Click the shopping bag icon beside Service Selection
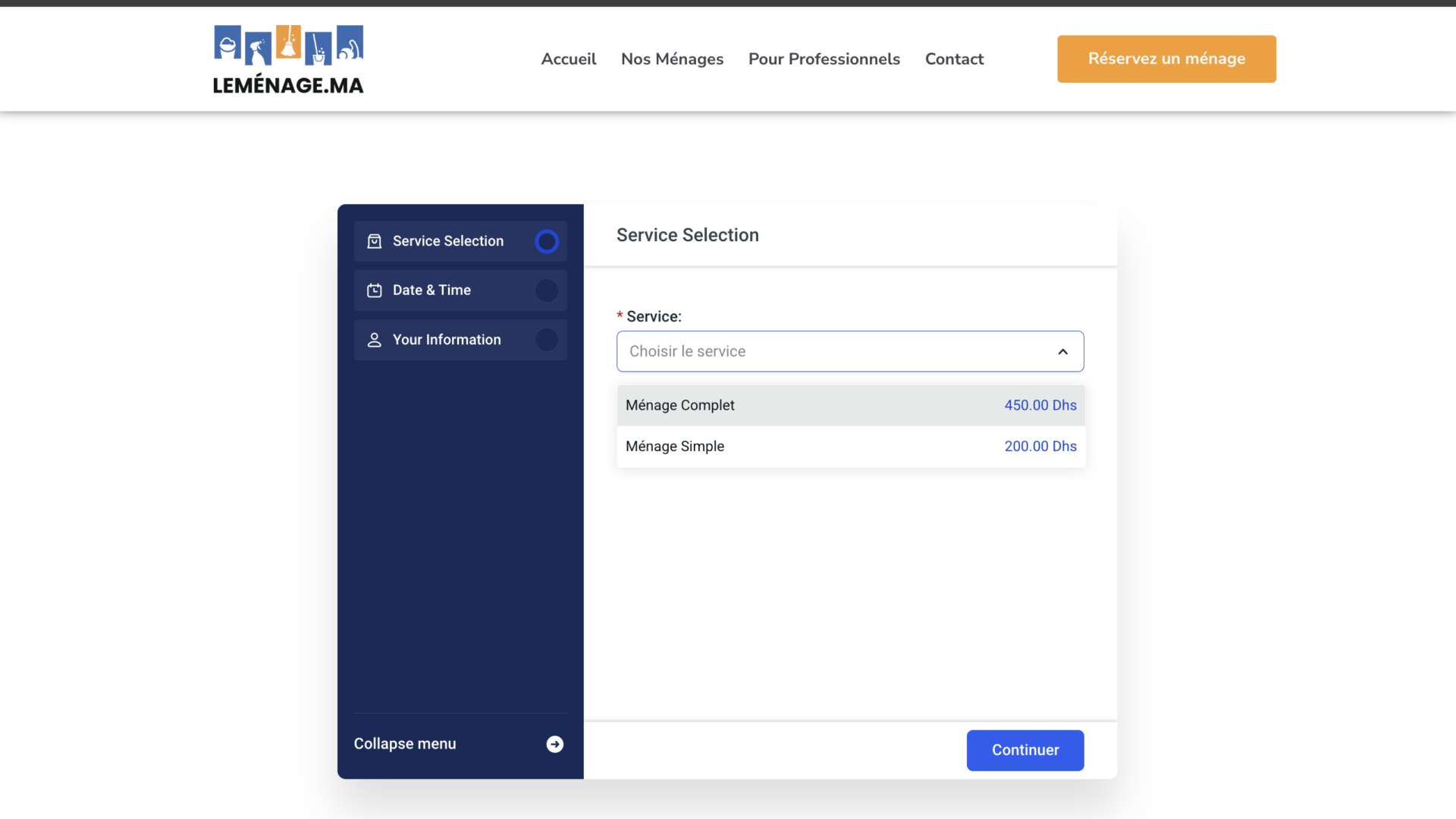This screenshot has height=819, width=1456. pyautogui.click(x=375, y=241)
